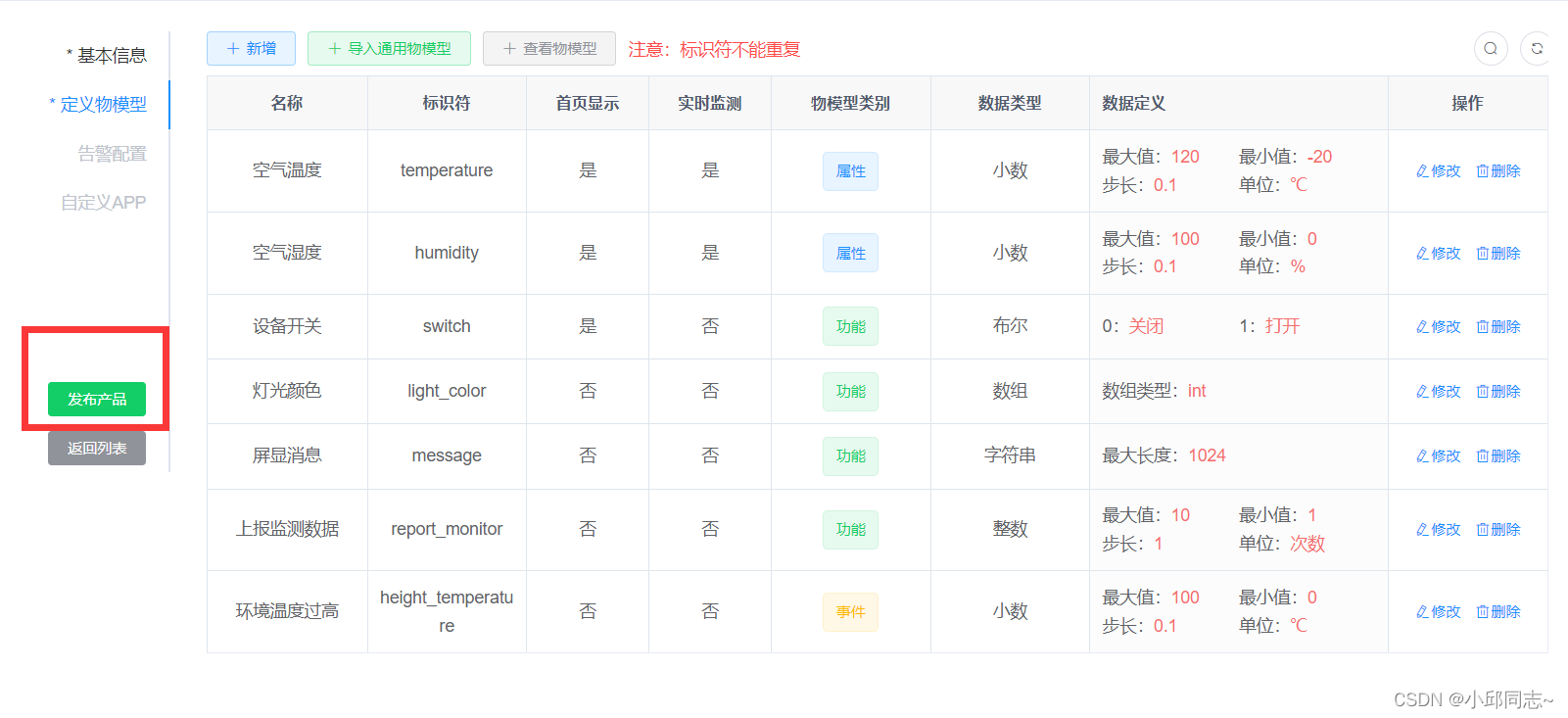
Task: Click 返回列表 button
Action: [97, 448]
